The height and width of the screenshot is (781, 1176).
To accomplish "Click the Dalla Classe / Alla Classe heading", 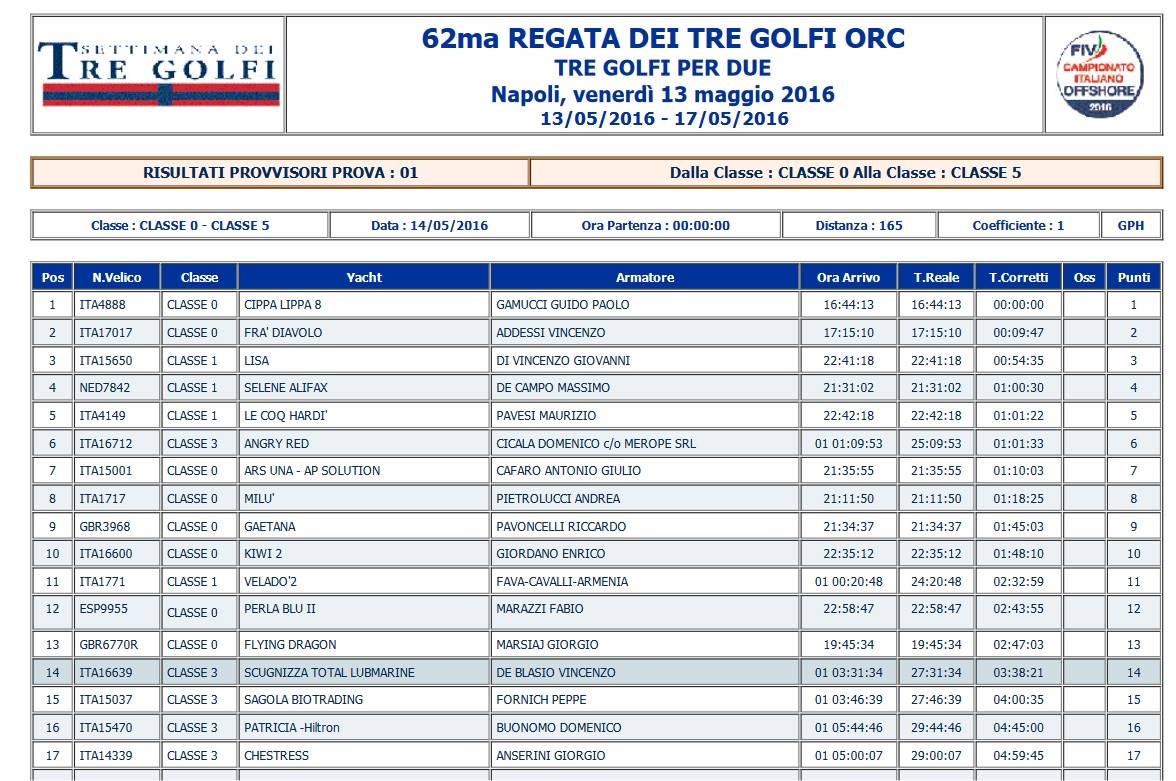I will [845, 173].
